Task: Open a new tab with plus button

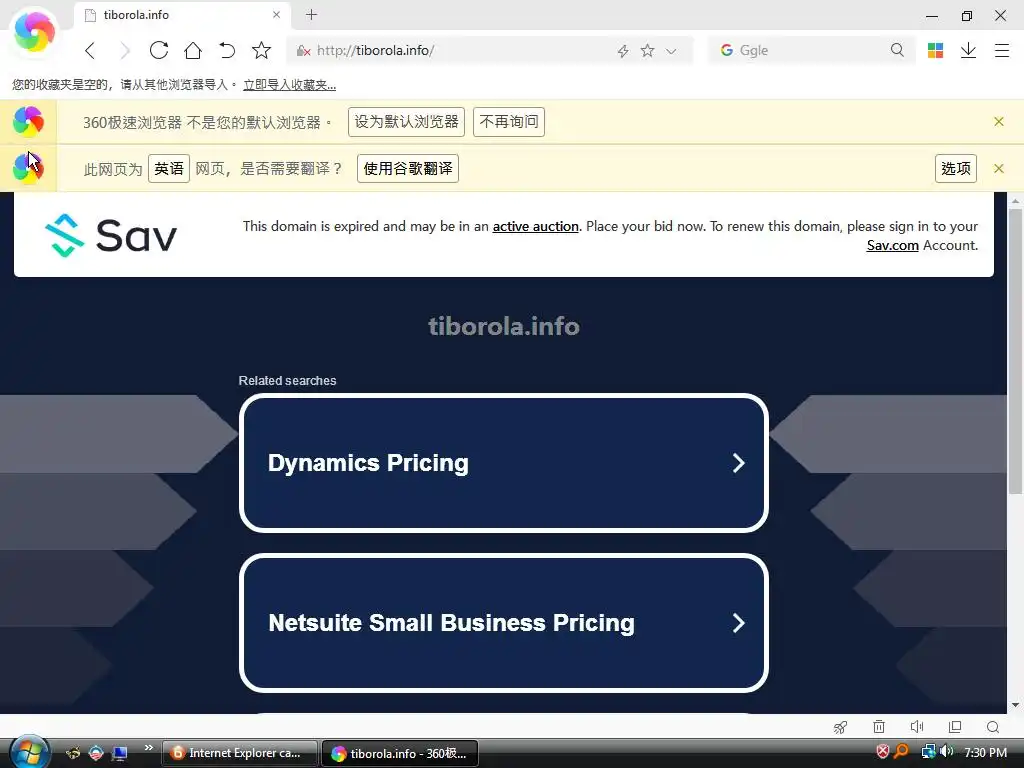Action: click(312, 14)
